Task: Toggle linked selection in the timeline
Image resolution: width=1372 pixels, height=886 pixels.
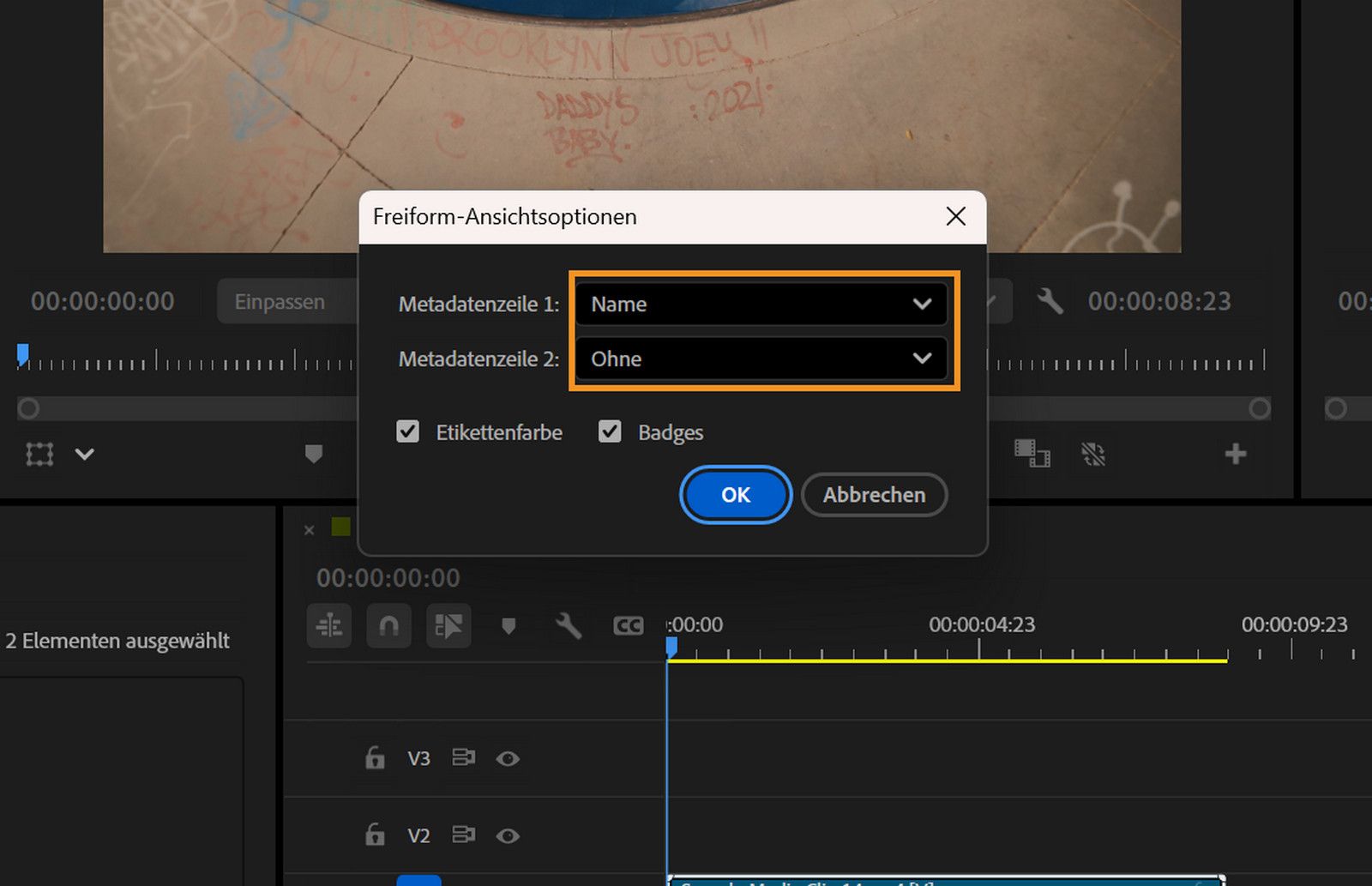Action: (x=448, y=626)
